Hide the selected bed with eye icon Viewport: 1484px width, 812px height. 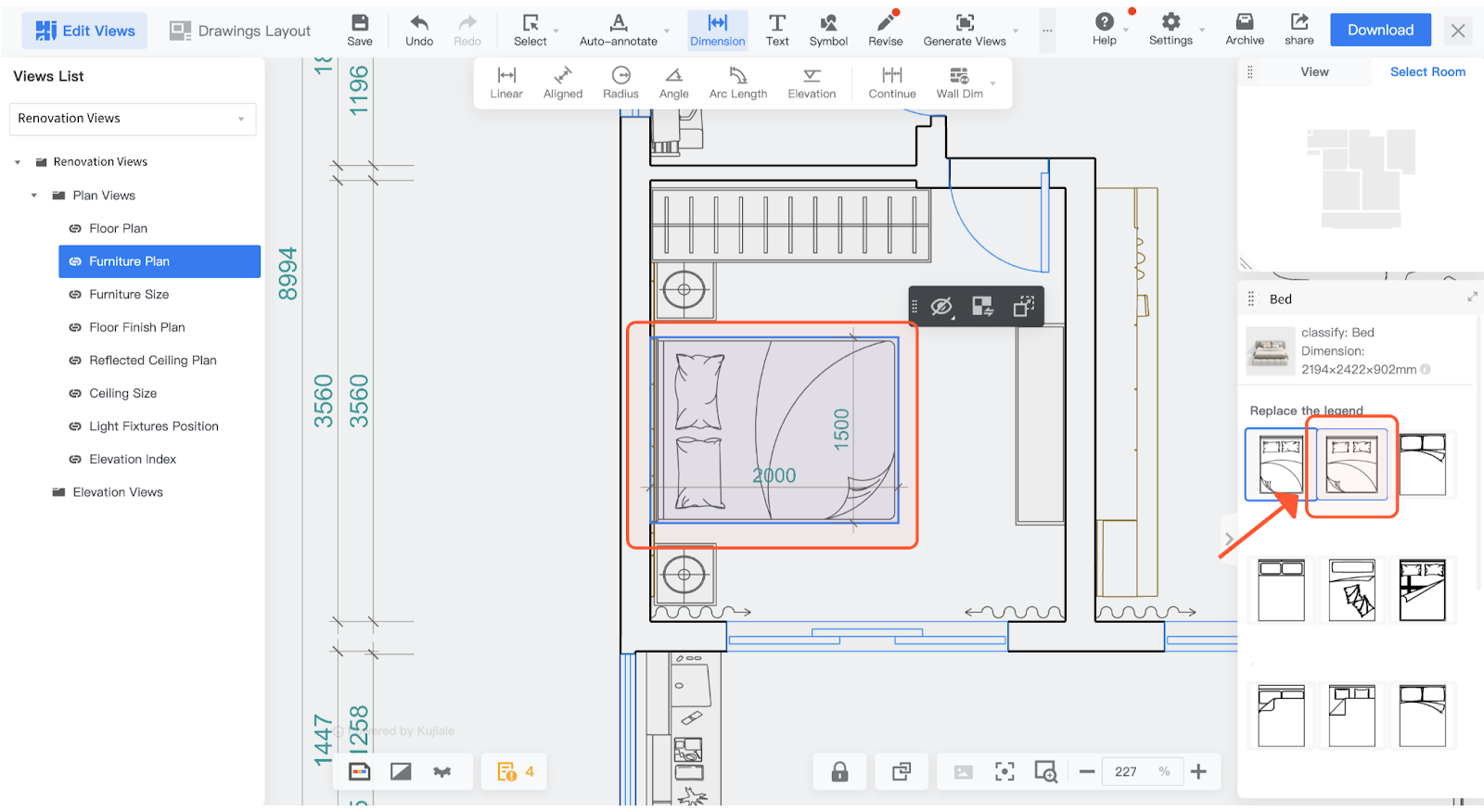(x=941, y=307)
